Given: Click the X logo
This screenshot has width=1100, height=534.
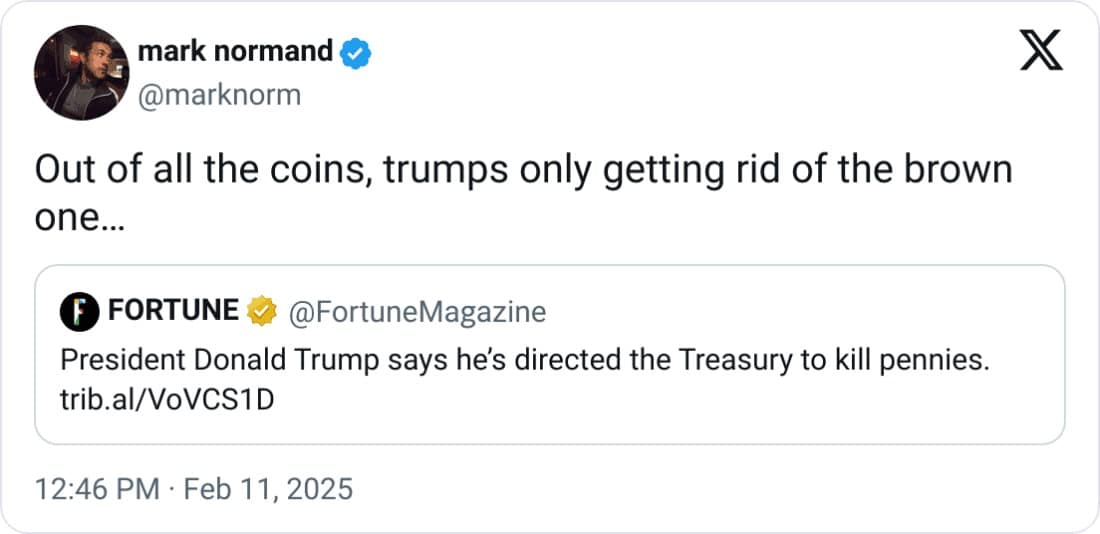Looking at the screenshot, I should pyautogui.click(x=1041, y=50).
